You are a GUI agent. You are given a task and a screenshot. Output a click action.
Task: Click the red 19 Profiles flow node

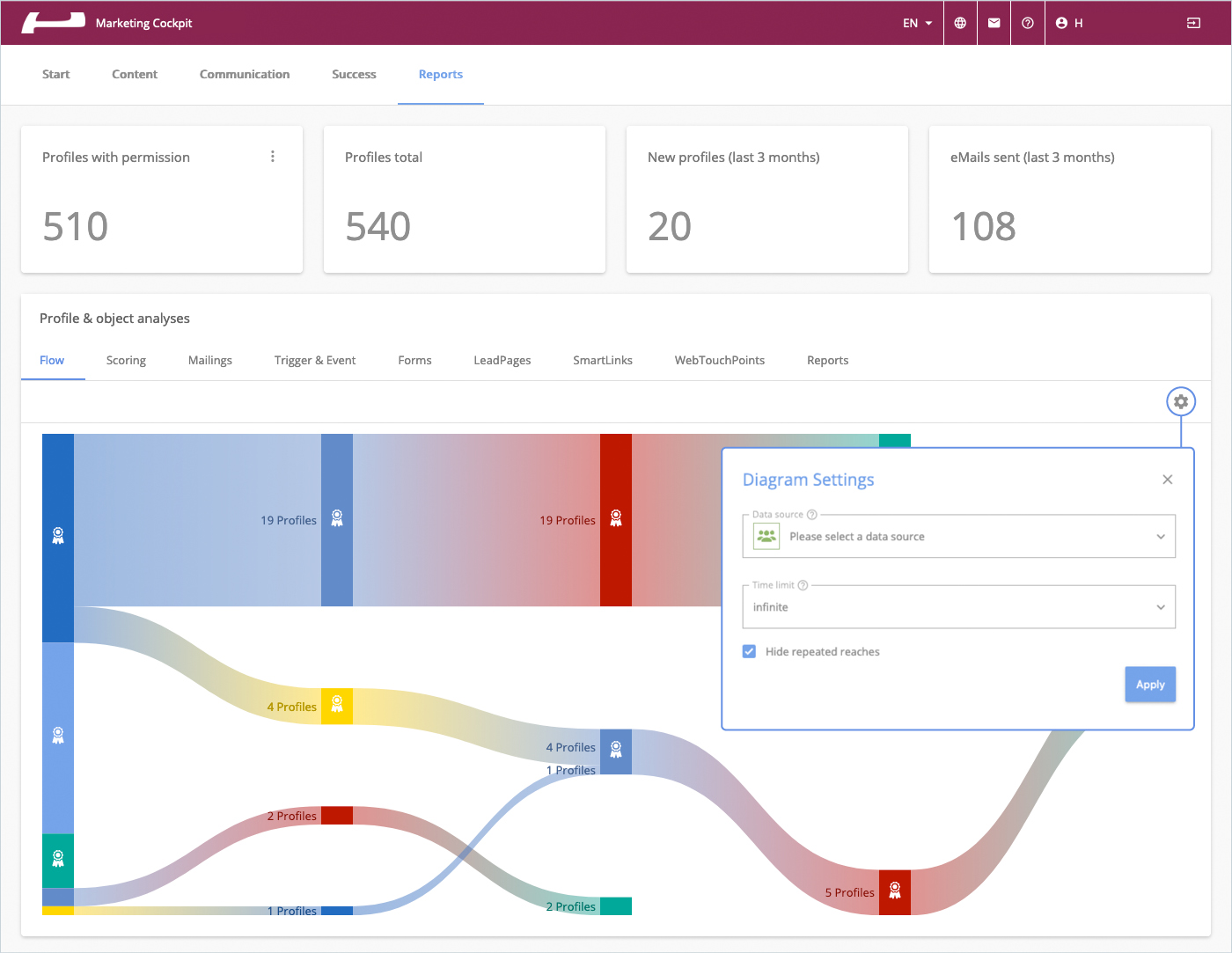pyautogui.click(x=616, y=520)
